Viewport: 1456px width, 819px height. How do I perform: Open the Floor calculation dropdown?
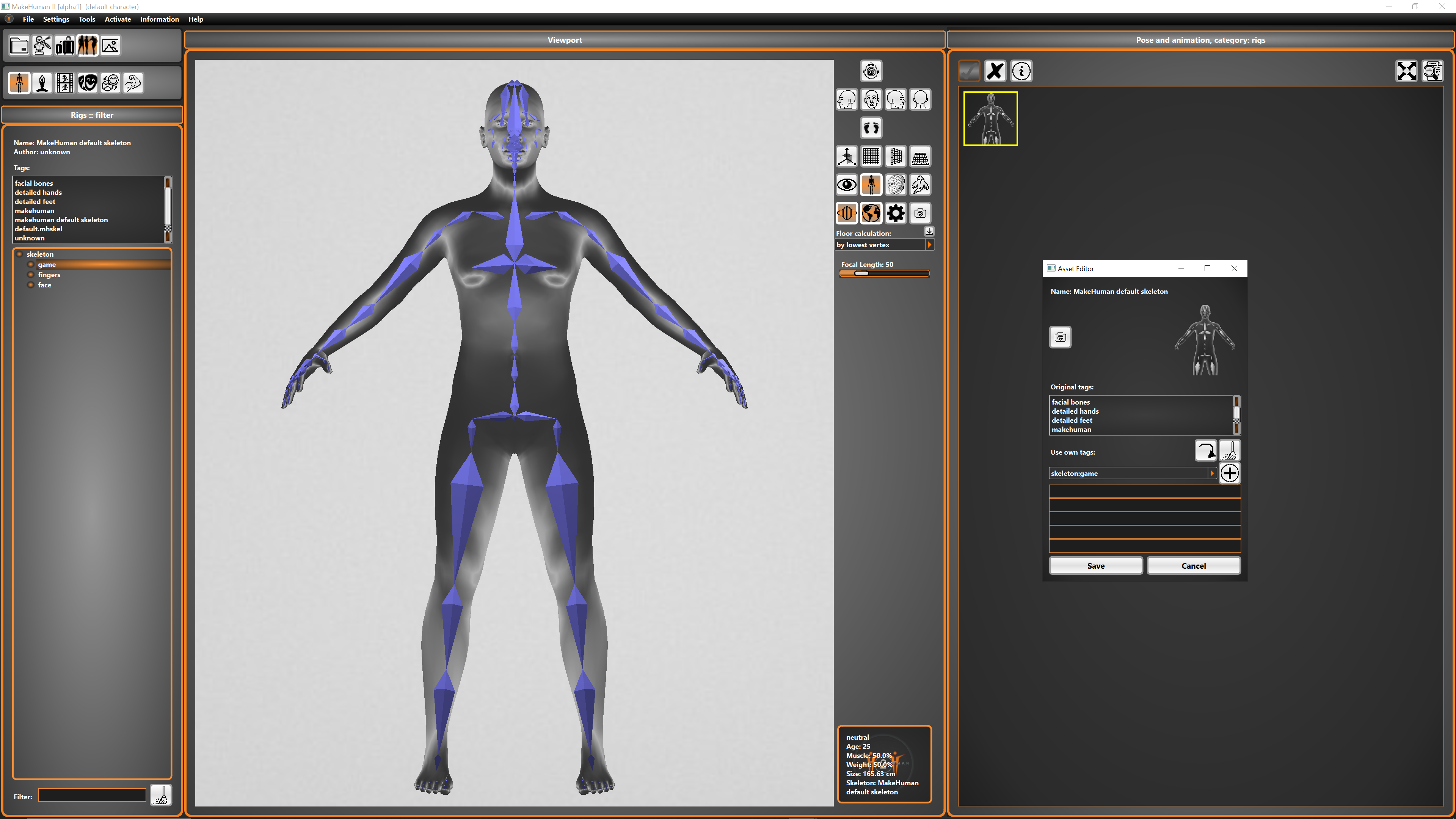885,245
